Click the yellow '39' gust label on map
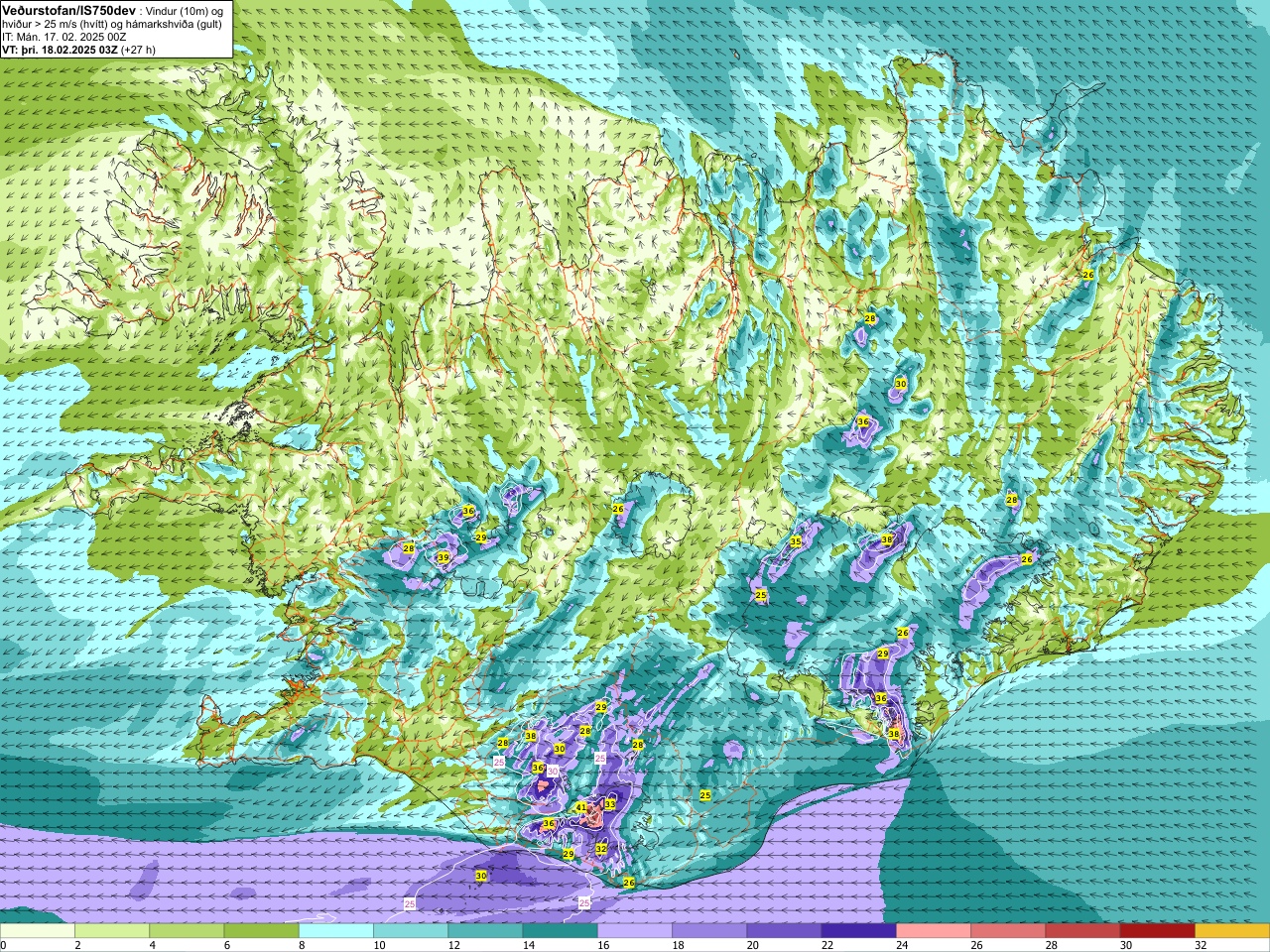 [x=444, y=558]
